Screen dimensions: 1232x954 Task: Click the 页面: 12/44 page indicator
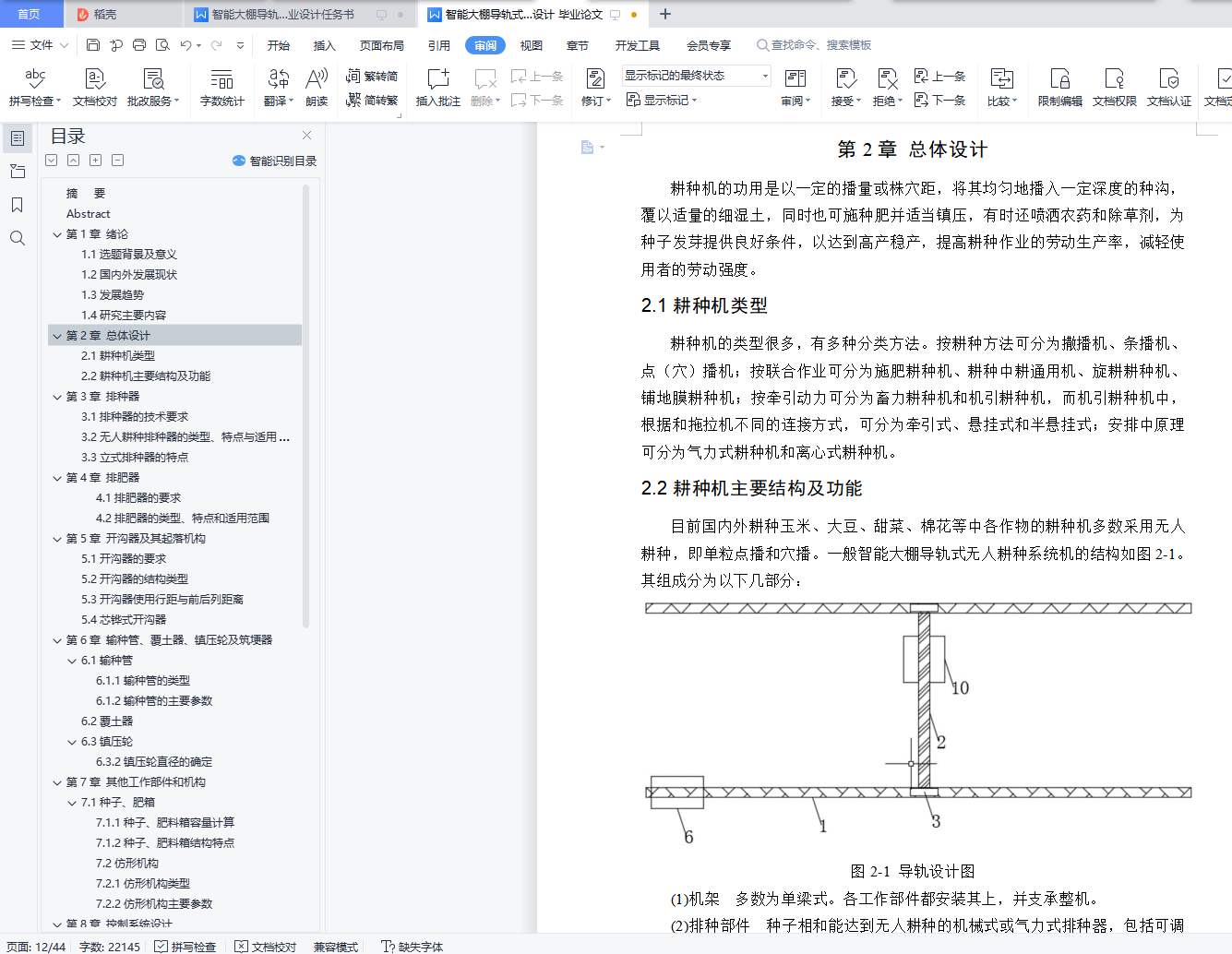[x=36, y=947]
